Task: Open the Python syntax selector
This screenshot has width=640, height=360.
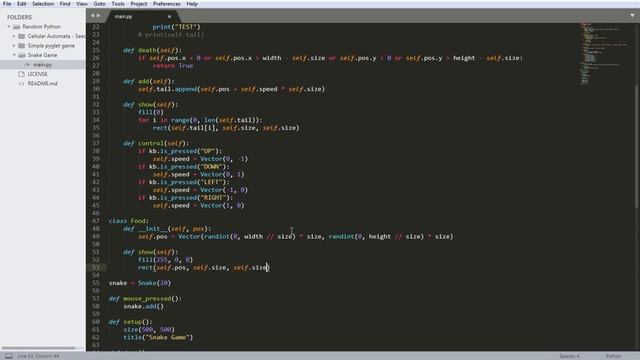Action: pyautogui.click(x=613, y=356)
